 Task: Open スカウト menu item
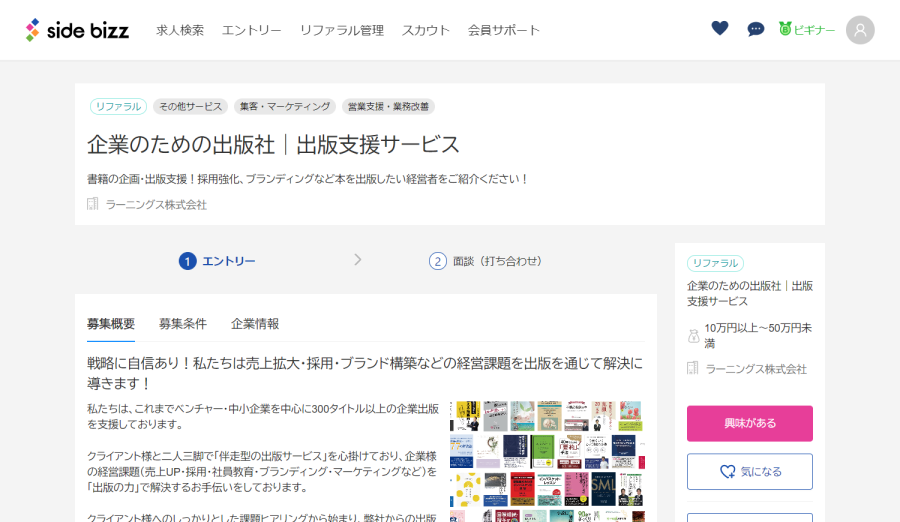(425, 30)
